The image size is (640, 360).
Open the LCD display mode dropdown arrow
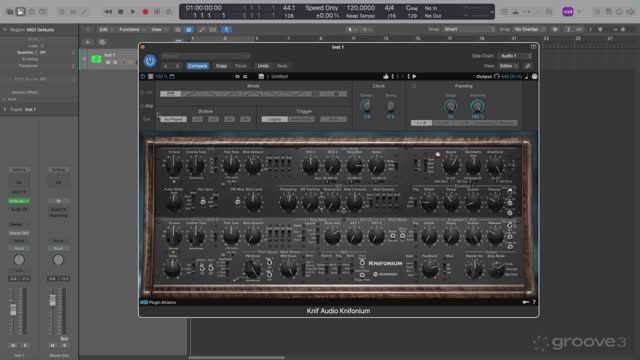pos(491,12)
